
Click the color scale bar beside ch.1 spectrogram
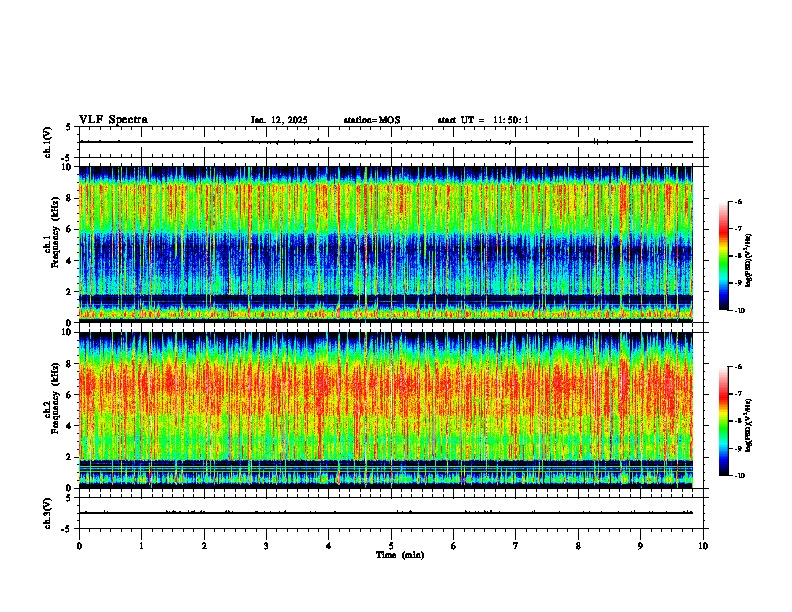pyautogui.click(x=724, y=256)
